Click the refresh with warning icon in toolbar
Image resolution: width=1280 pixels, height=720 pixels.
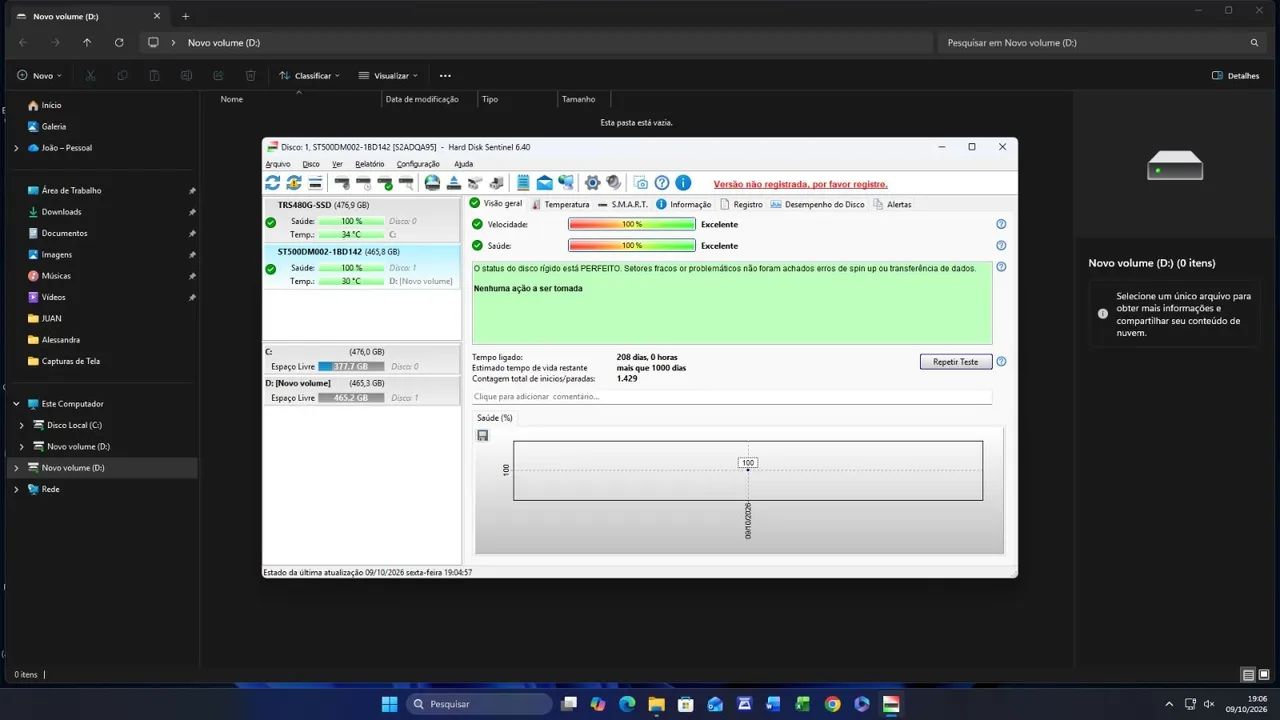(293, 183)
